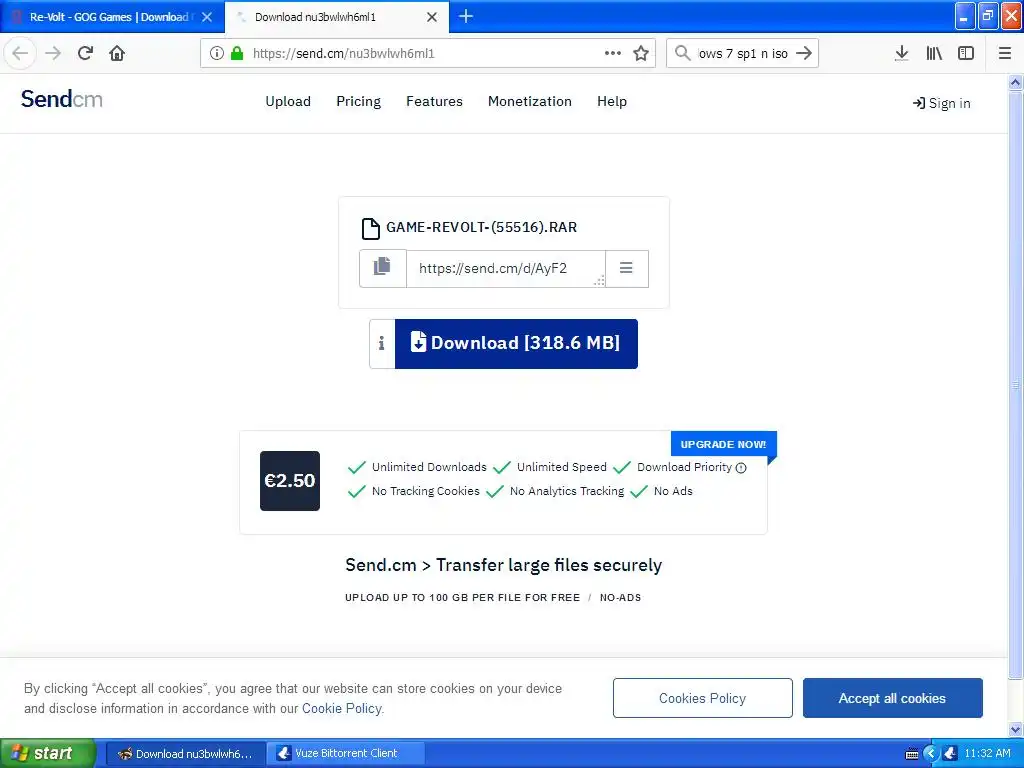Open the Firefox downloads panel
Image resolution: width=1024 pixels, height=768 pixels.
coord(902,53)
